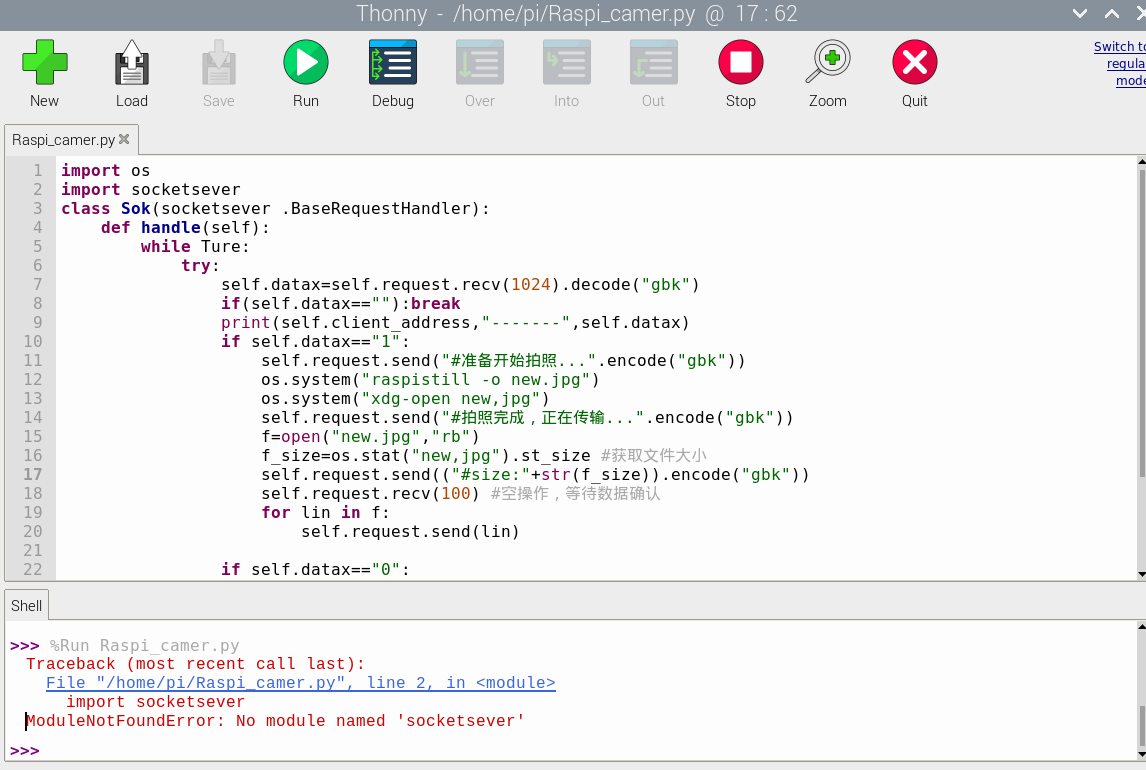Select the Raspi_camer.py editor tab
The image size is (1146, 770).
64,140
